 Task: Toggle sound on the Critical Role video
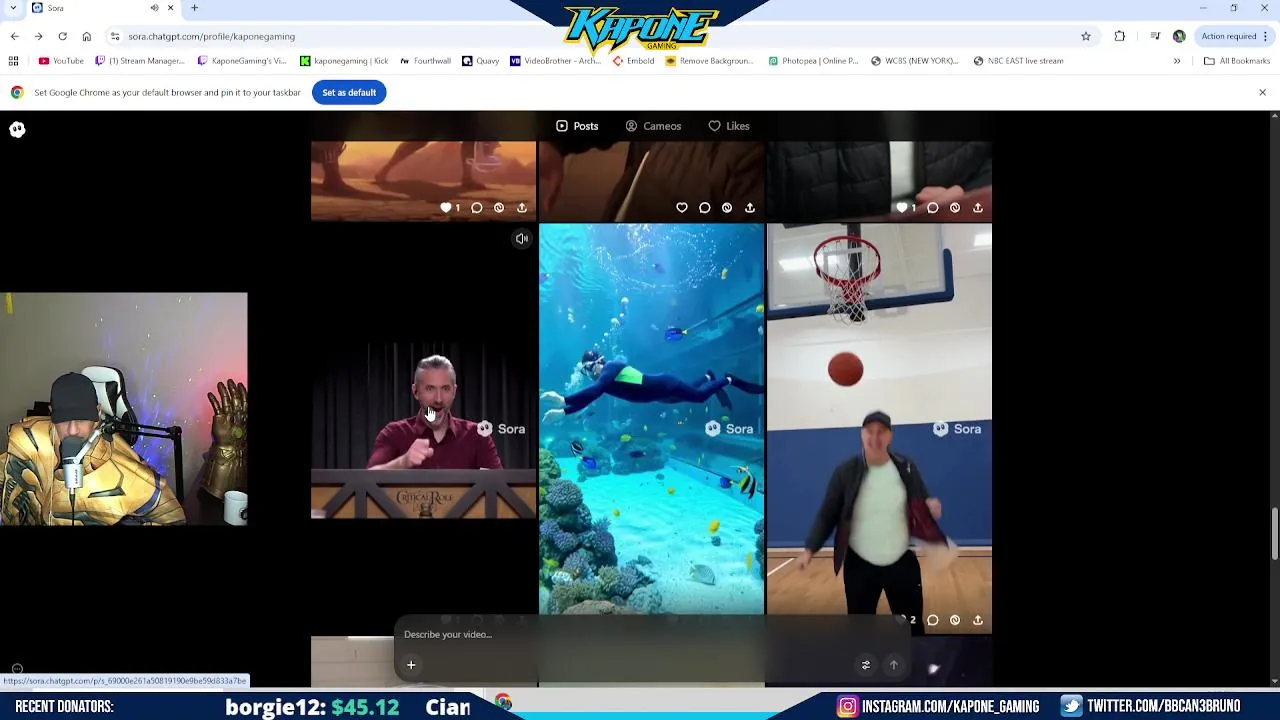522,239
